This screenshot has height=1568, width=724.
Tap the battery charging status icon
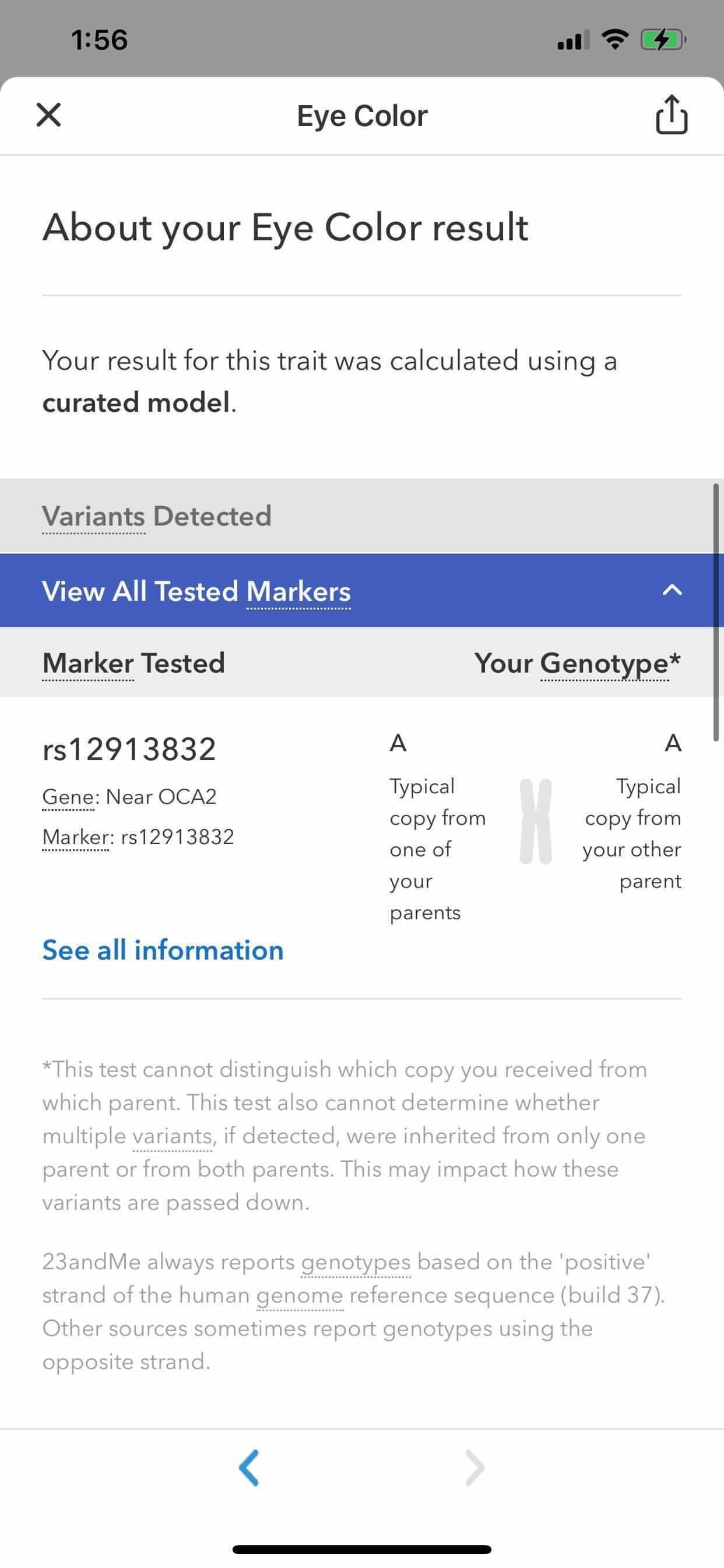663,40
